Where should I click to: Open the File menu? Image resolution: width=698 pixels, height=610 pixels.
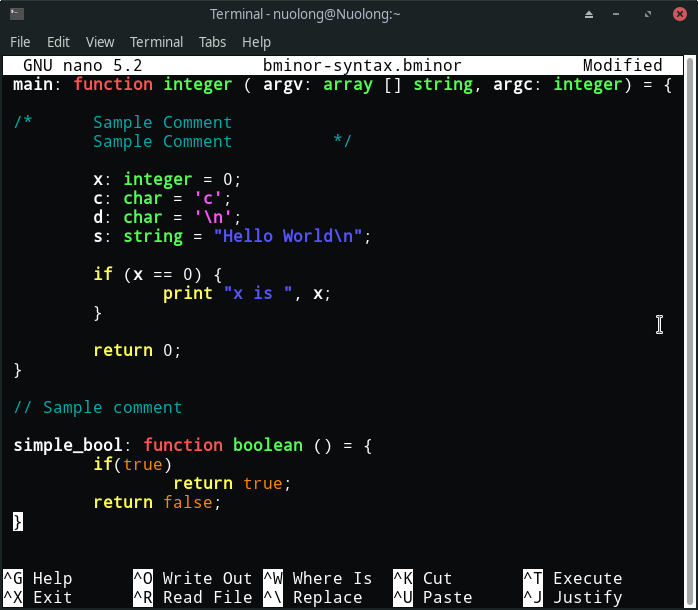(20, 42)
